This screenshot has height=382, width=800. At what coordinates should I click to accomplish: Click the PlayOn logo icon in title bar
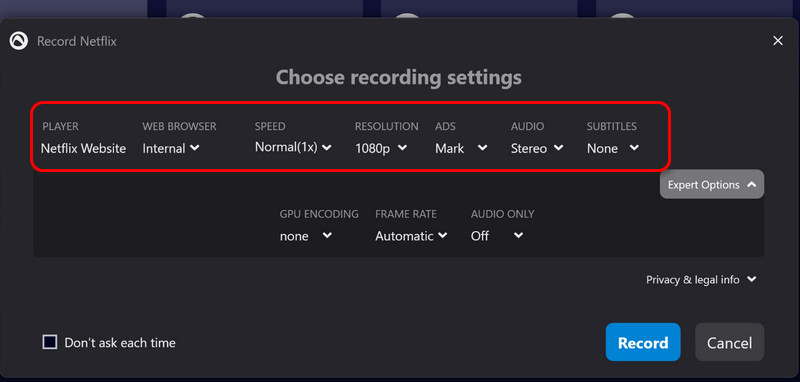(19, 41)
